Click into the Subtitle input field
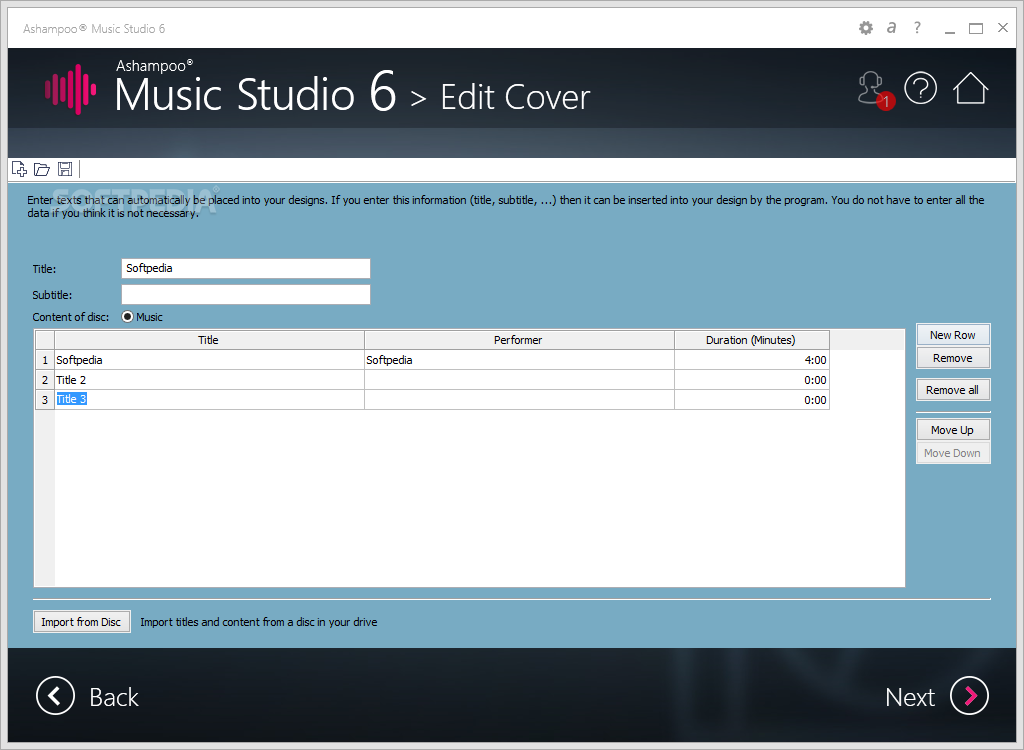Viewport: 1024px width, 750px height. (246, 295)
